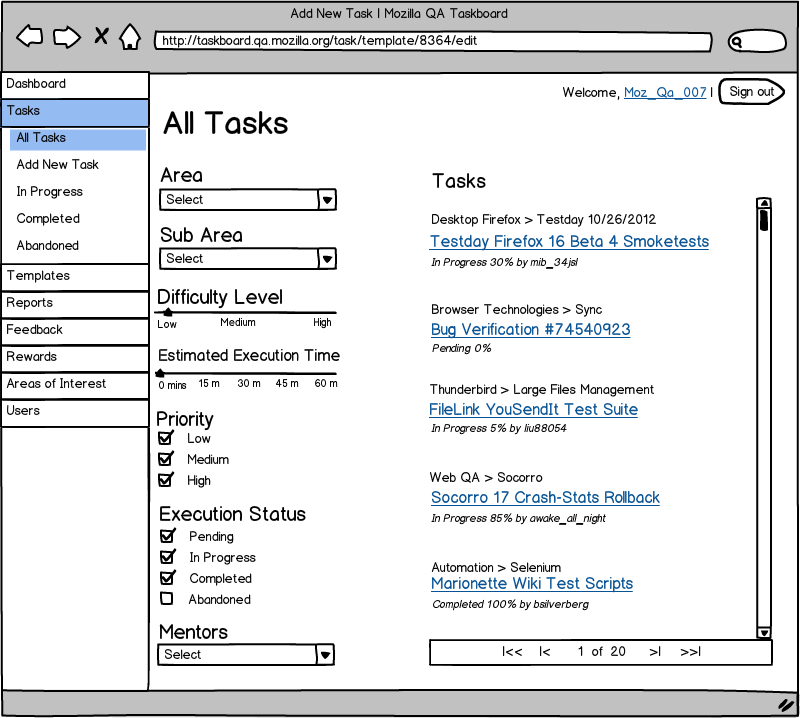The width and height of the screenshot is (800, 718).
Task: Click 'Automation > Selenium' text
Action: tap(496, 567)
